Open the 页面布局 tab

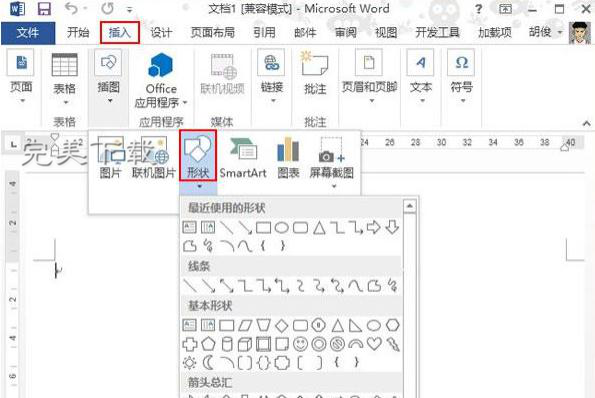[212, 33]
